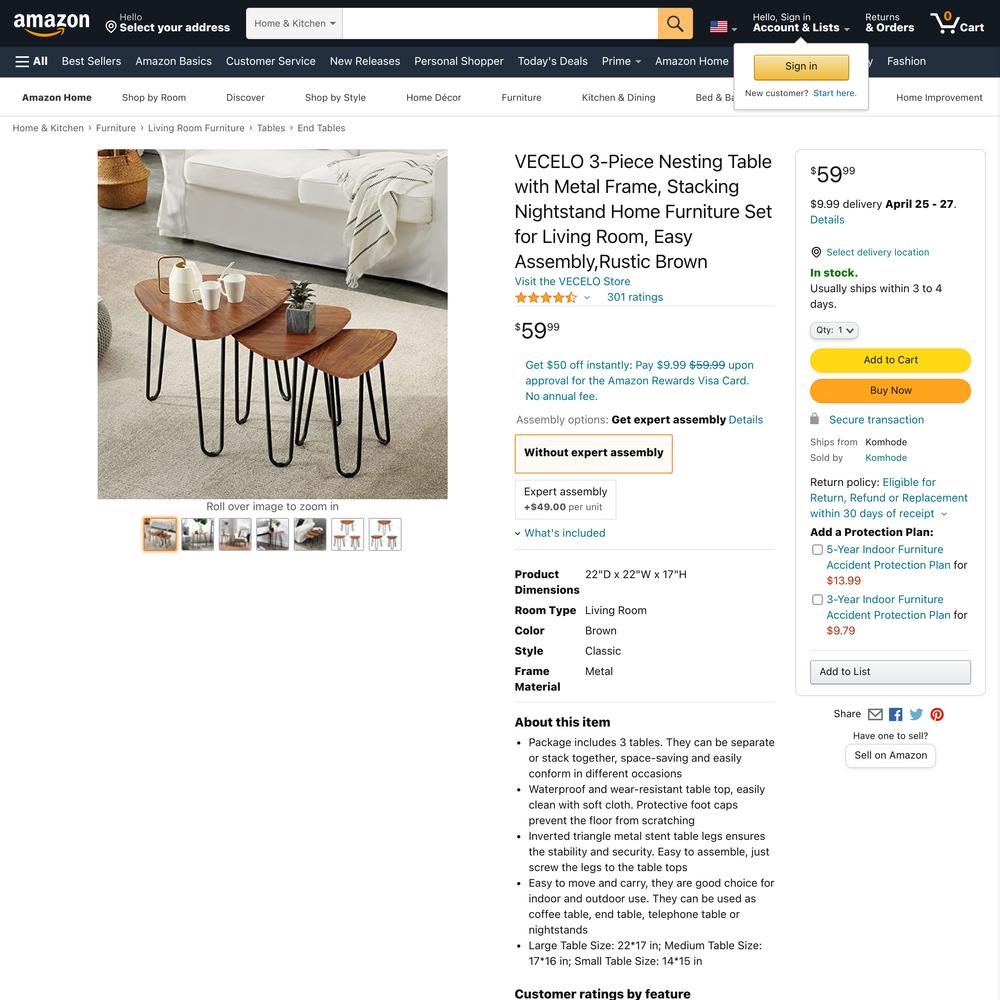Click the search text input field
Viewport: 1000px width, 1000px height.
500,24
